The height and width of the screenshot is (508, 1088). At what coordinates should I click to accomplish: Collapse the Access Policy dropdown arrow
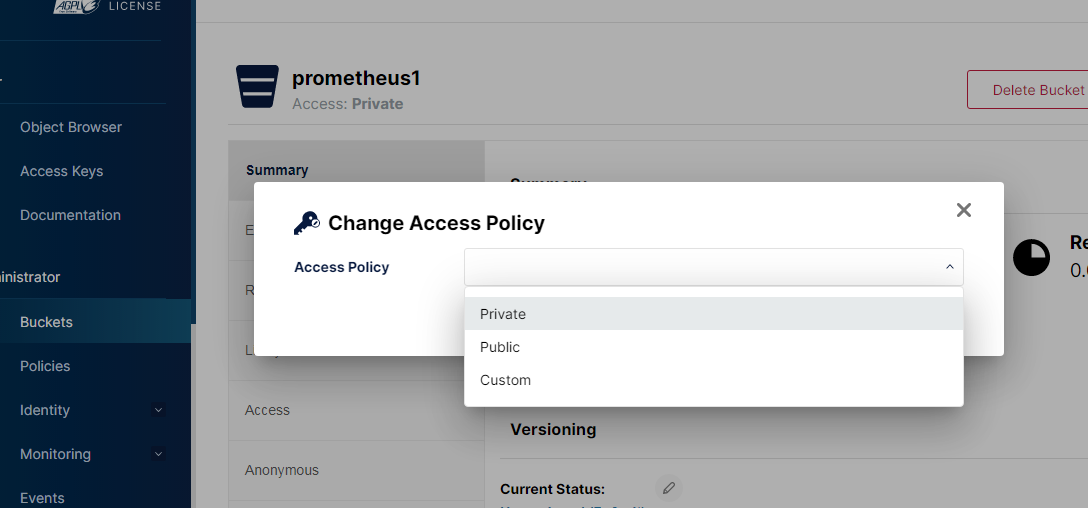[x=949, y=267]
